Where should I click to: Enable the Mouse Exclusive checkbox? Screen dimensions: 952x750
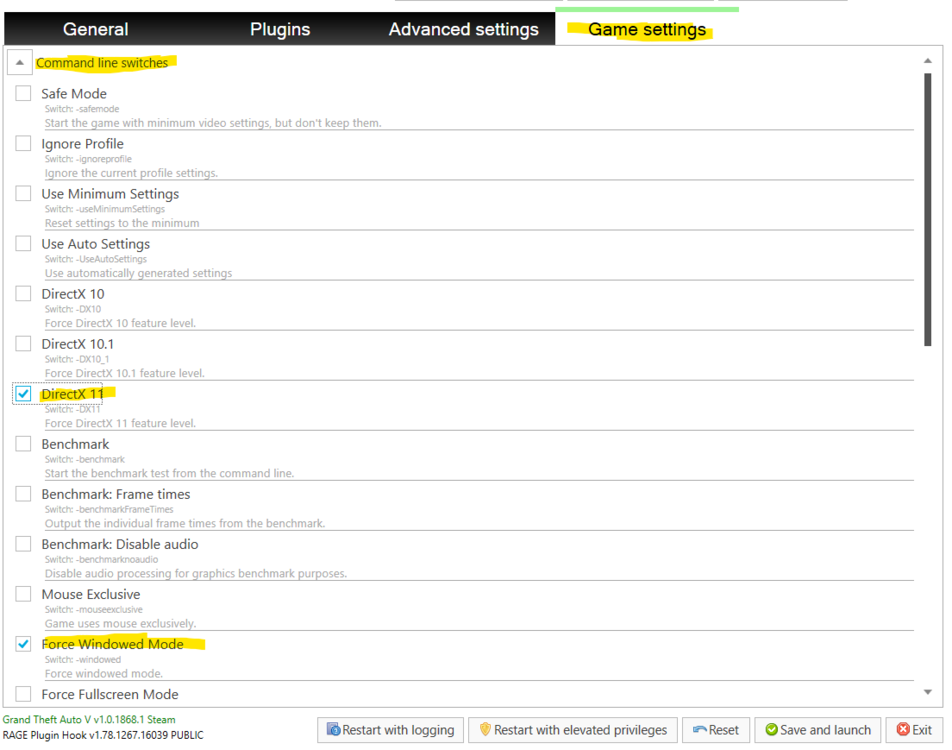click(23, 594)
